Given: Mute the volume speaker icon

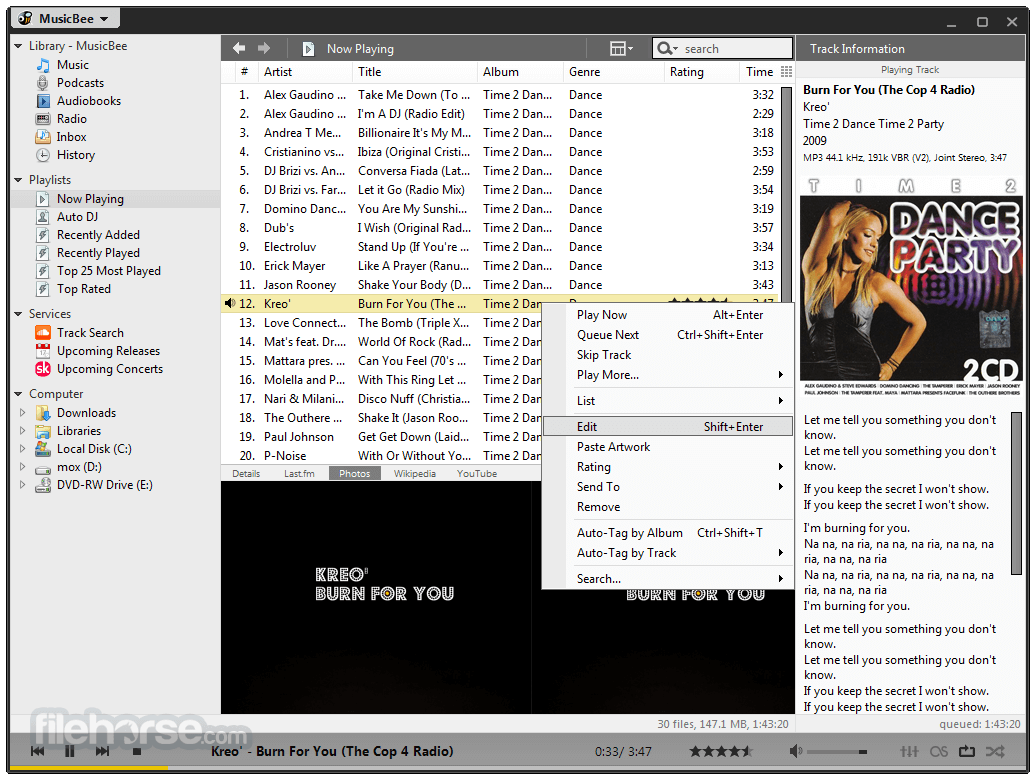Looking at the screenshot, I should click(796, 751).
